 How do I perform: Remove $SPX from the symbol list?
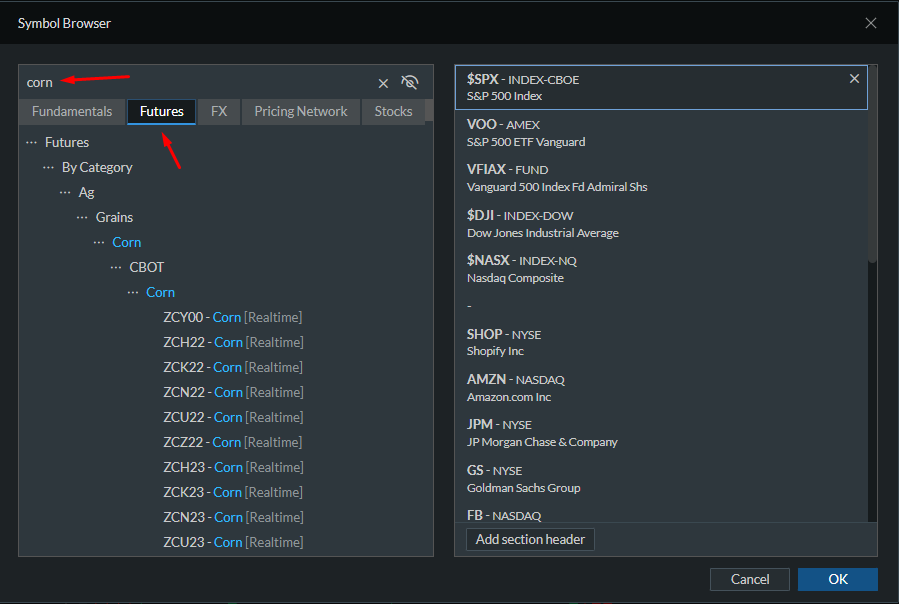tap(854, 79)
